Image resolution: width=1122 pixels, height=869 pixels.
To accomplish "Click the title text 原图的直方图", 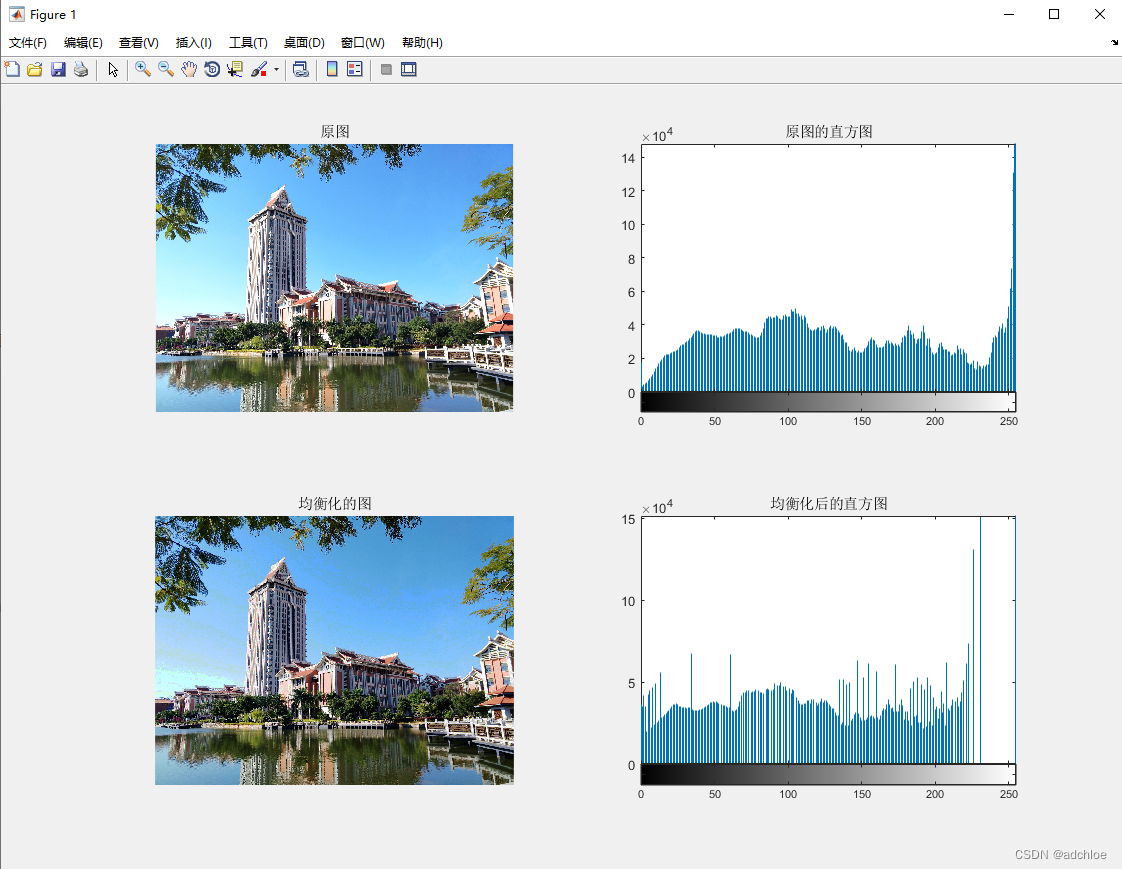I will [829, 132].
